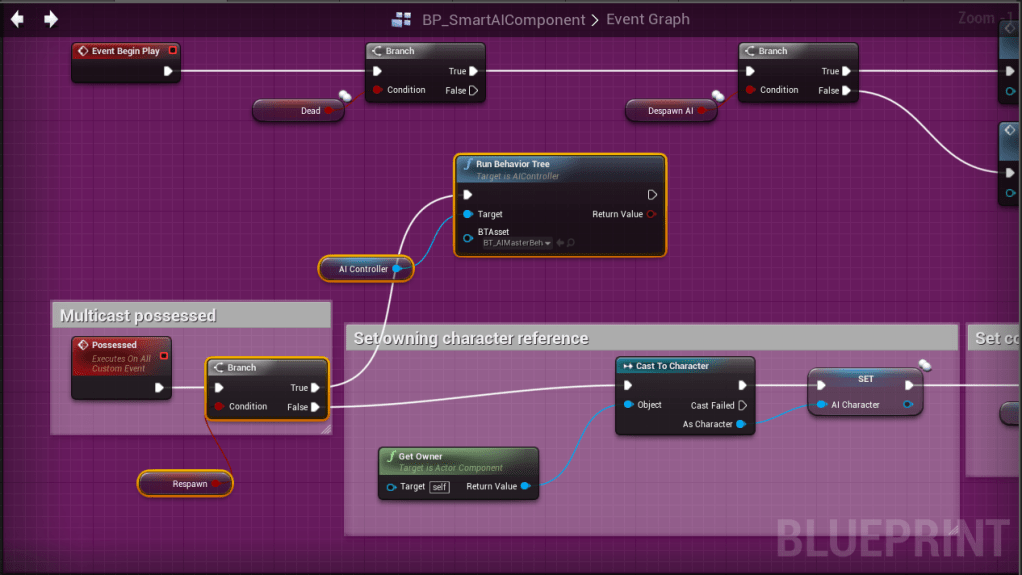Viewport: 1022px width, 575px height.
Task: Select Event Graph breadcrumb
Action: click(648, 19)
